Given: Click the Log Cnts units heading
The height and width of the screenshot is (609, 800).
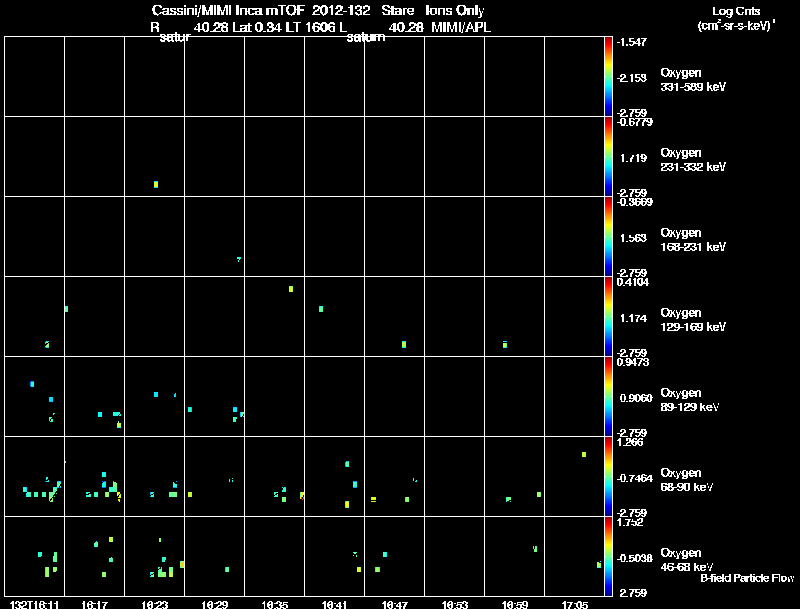Looking at the screenshot, I should (736, 11).
